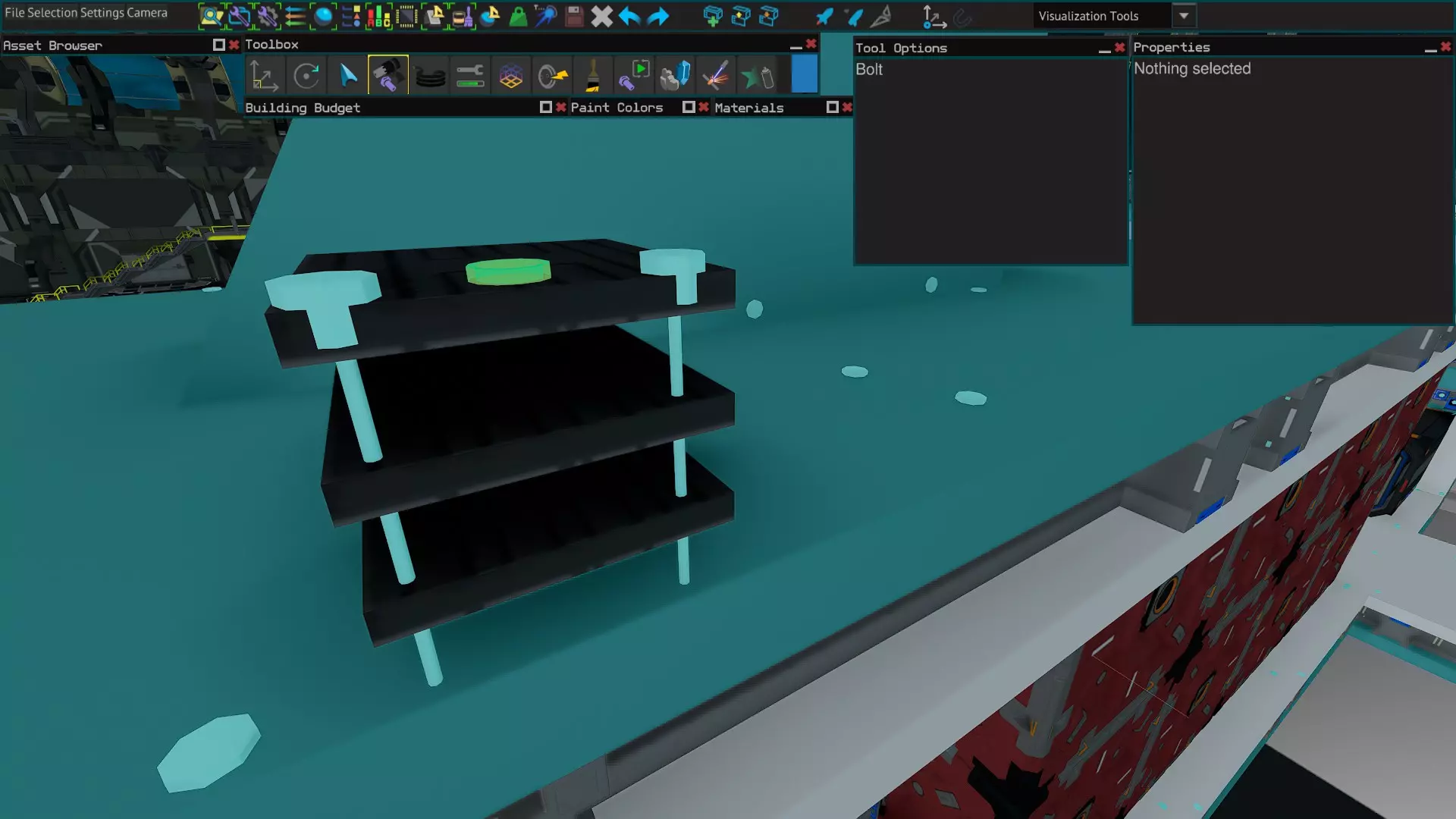
Task: Select the Paint brush tool
Action: click(593, 76)
